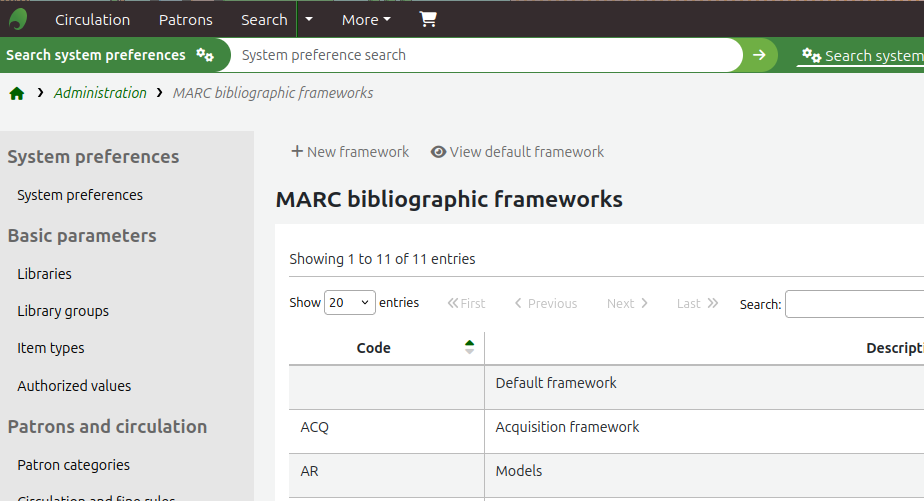The image size is (924, 501).
Task: Go to Administration breadcrumb link
Action: 100,93
